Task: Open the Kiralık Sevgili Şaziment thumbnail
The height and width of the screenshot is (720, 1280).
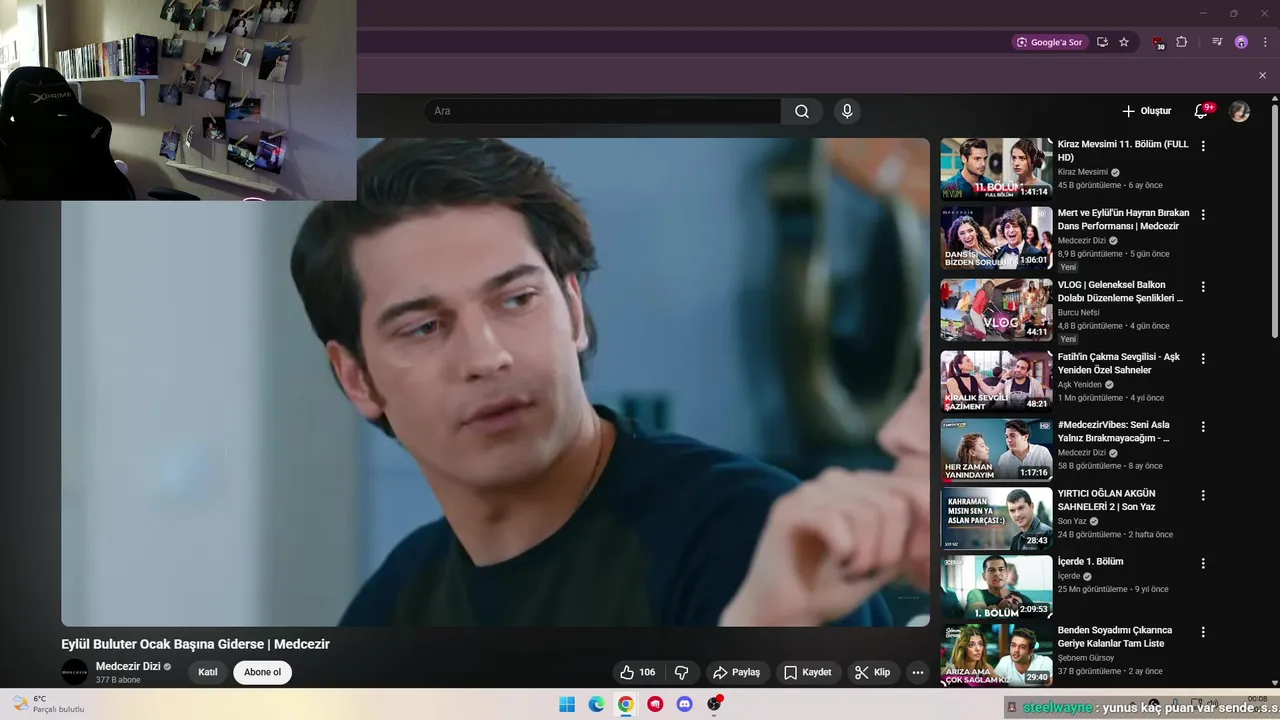Action: [x=996, y=382]
